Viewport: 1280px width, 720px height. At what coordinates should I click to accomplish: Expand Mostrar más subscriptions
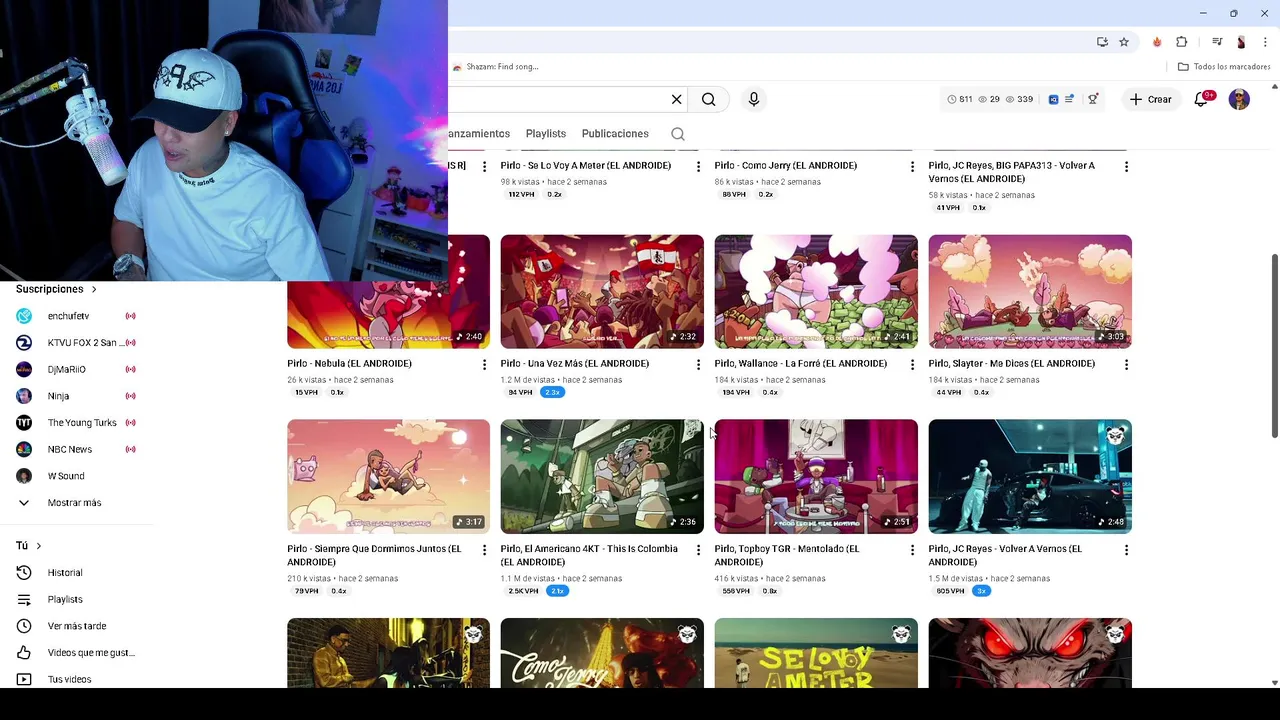(x=75, y=503)
